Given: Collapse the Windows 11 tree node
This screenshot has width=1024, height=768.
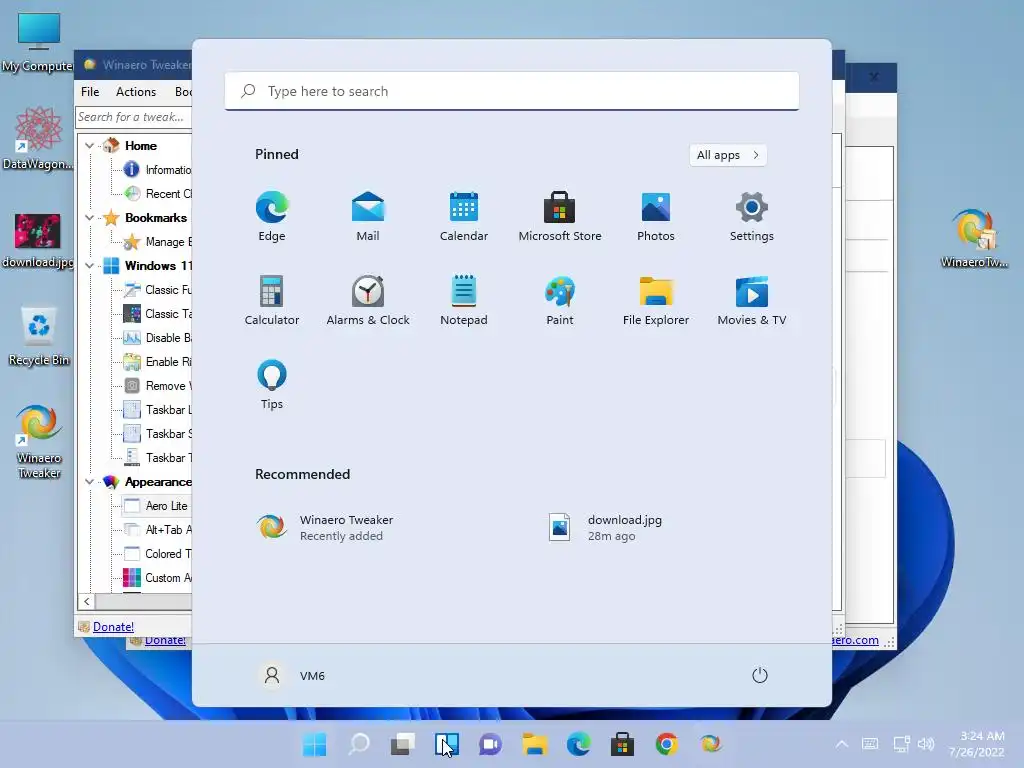Looking at the screenshot, I should [89, 266].
